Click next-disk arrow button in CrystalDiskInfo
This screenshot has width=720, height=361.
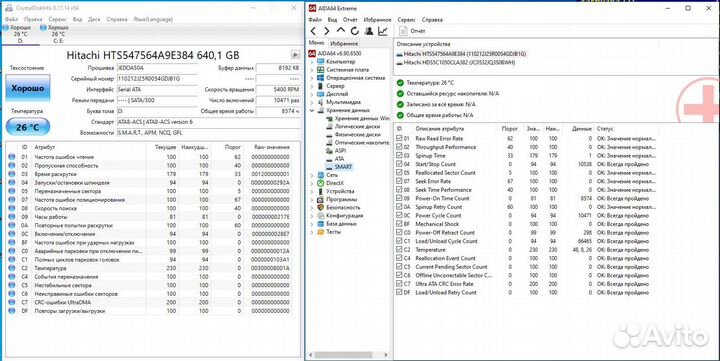click(x=295, y=55)
